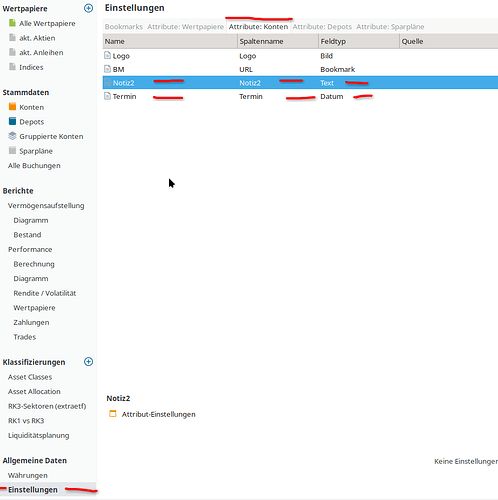The image size is (498, 500).
Task: Open the Bestand report
Action: click(27, 235)
